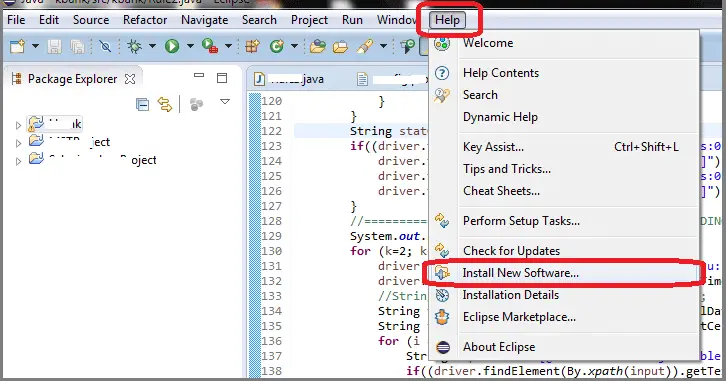Select About Eclipse entry

point(564,347)
